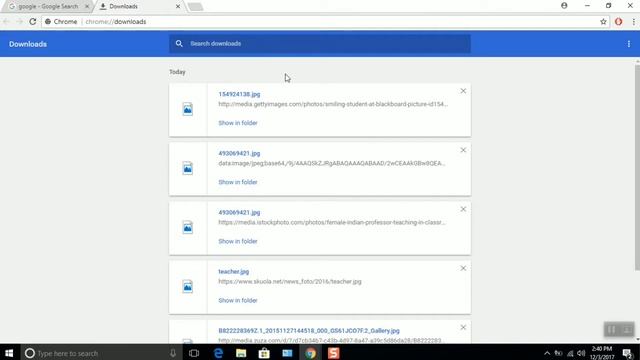Open the Chrome user profile icon
Viewport: 640px width, 360px height.
(x=564, y=6)
